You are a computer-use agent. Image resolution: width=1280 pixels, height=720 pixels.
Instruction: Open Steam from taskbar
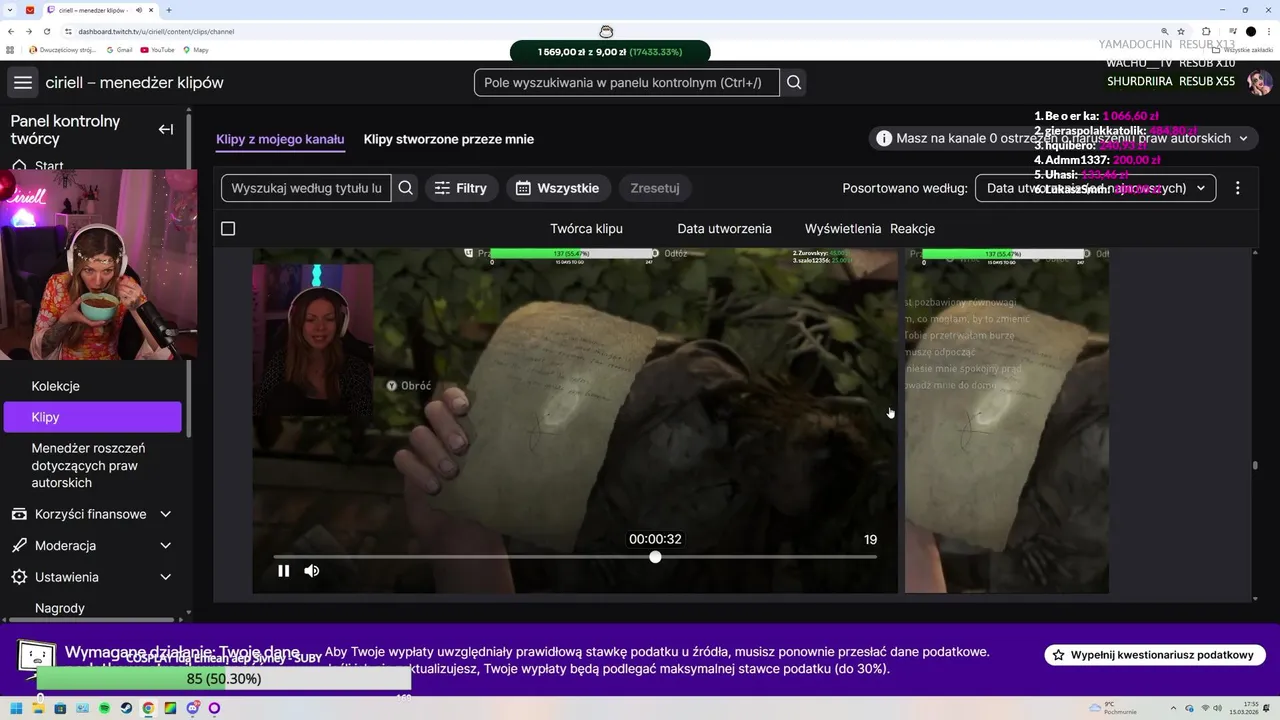tap(126, 708)
